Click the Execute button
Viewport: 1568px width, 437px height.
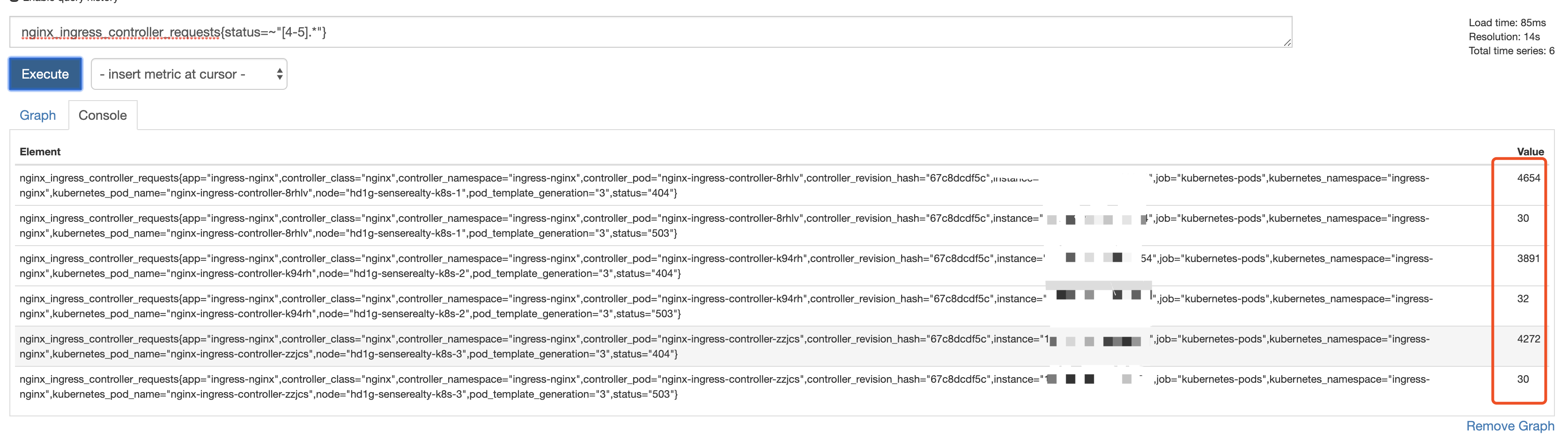tap(44, 73)
